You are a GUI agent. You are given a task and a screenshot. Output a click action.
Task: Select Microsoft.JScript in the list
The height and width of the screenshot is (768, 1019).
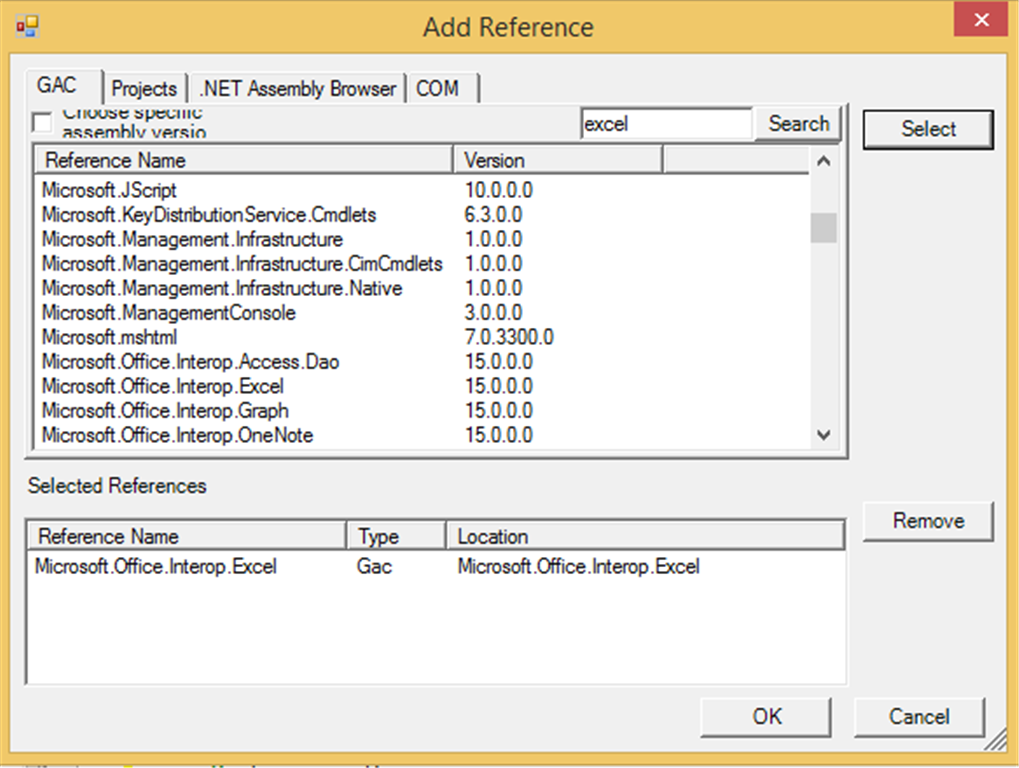109,190
